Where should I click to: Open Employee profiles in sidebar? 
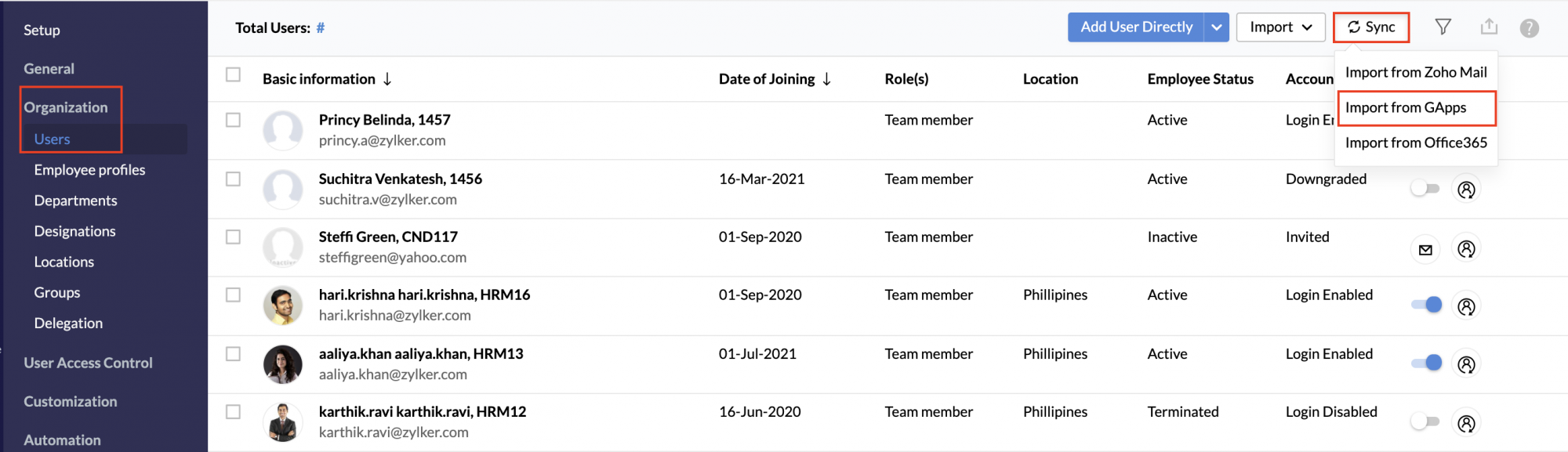click(x=90, y=170)
